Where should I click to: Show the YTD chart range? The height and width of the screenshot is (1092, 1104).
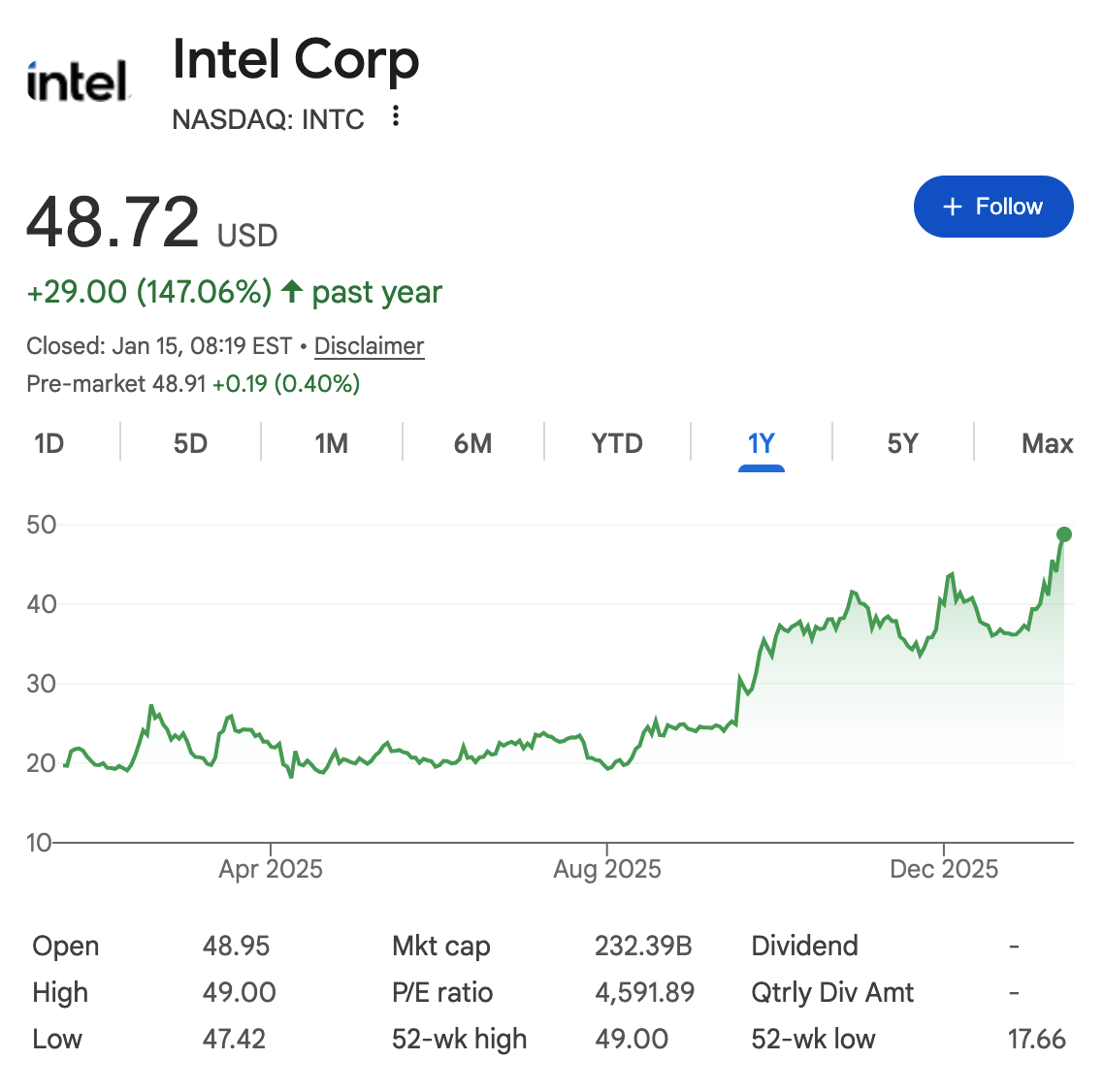coord(617,443)
